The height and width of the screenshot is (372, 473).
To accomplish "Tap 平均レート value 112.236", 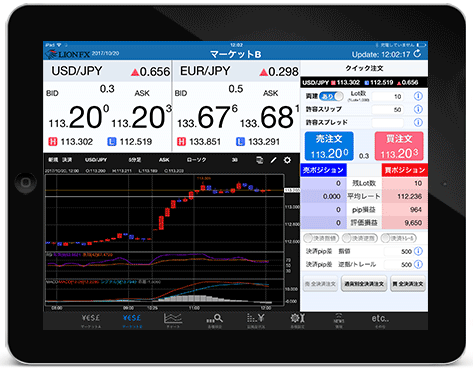I will point(409,196).
